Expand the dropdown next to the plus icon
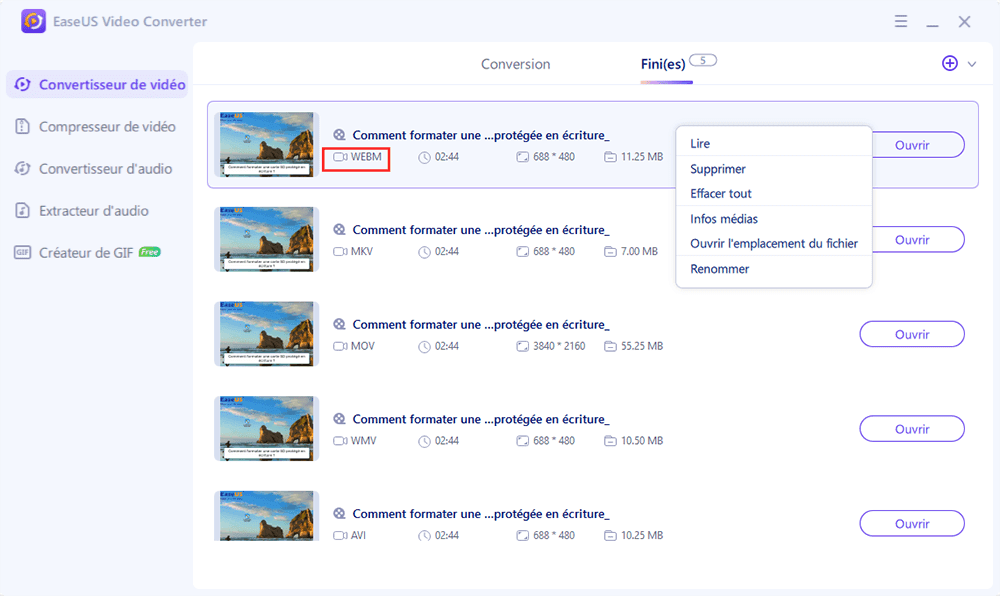This screenshot has width=1000, height=596. click(970, 63)
